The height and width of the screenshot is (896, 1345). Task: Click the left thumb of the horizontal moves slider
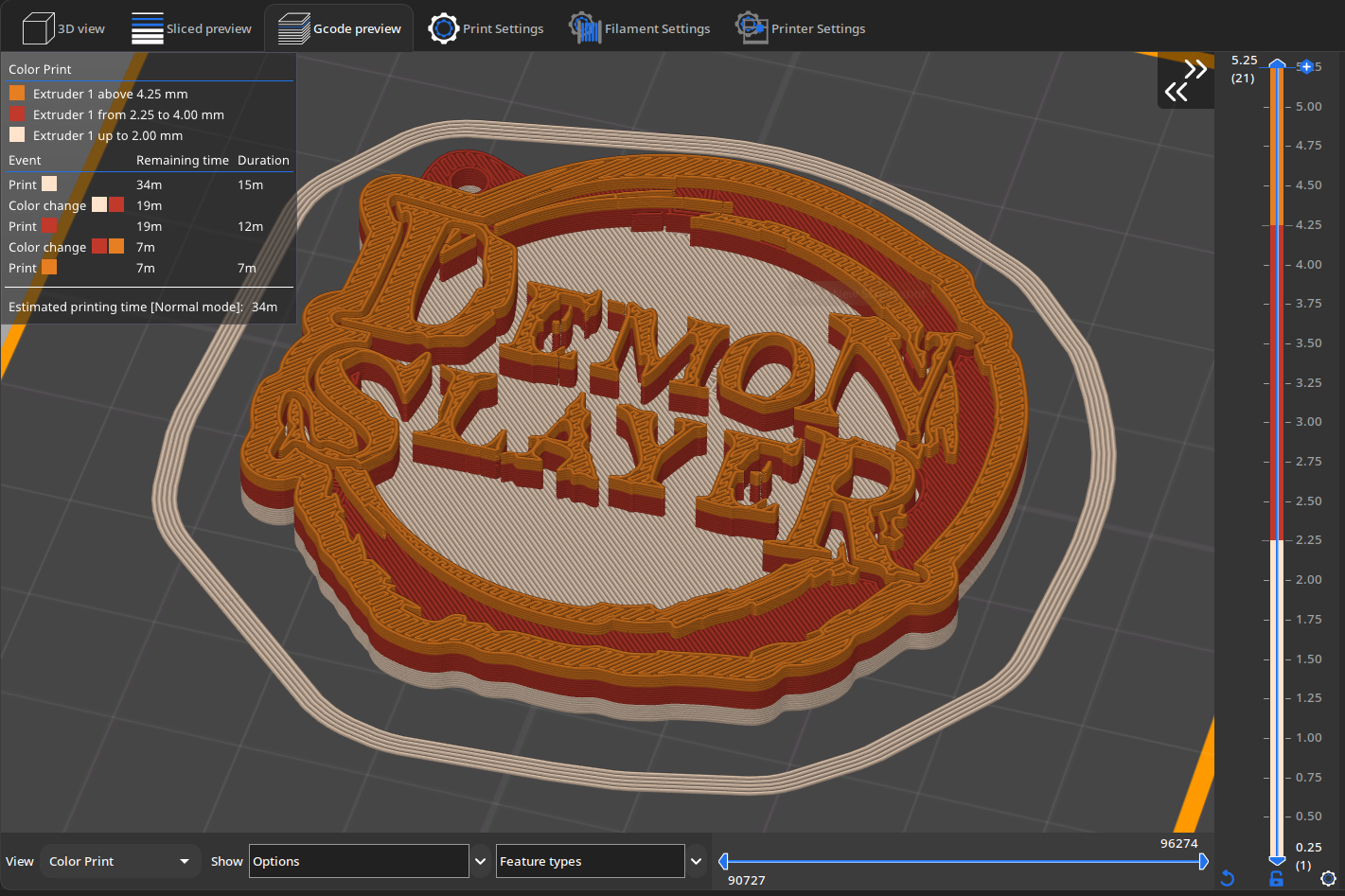point(724,861)
